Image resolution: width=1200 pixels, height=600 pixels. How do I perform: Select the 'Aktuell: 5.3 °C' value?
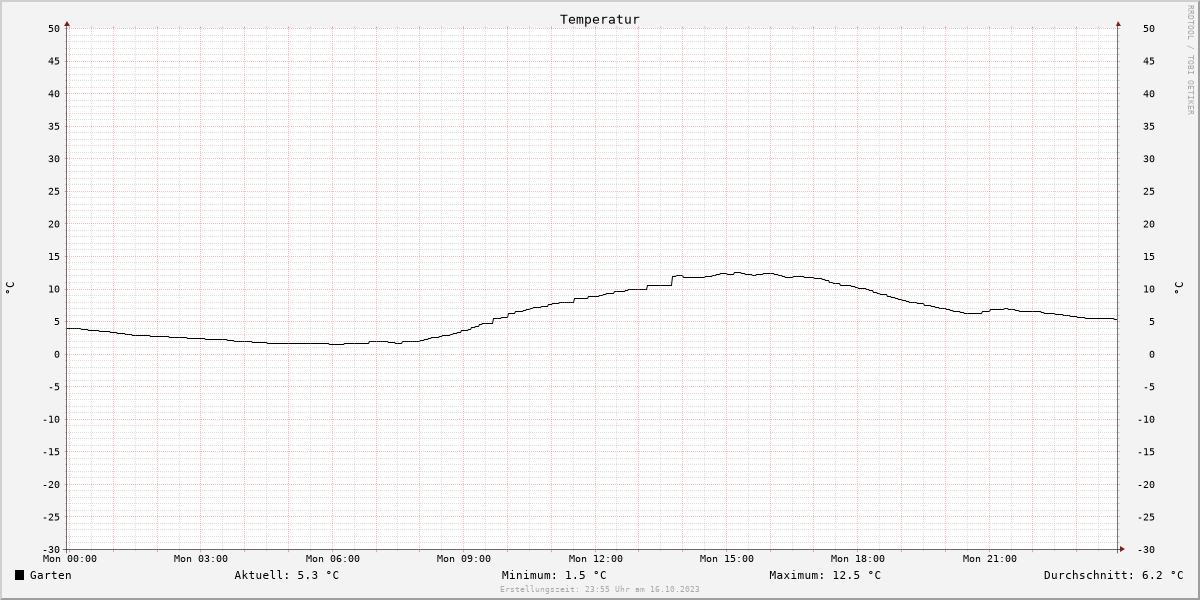[x=287, y=575]
